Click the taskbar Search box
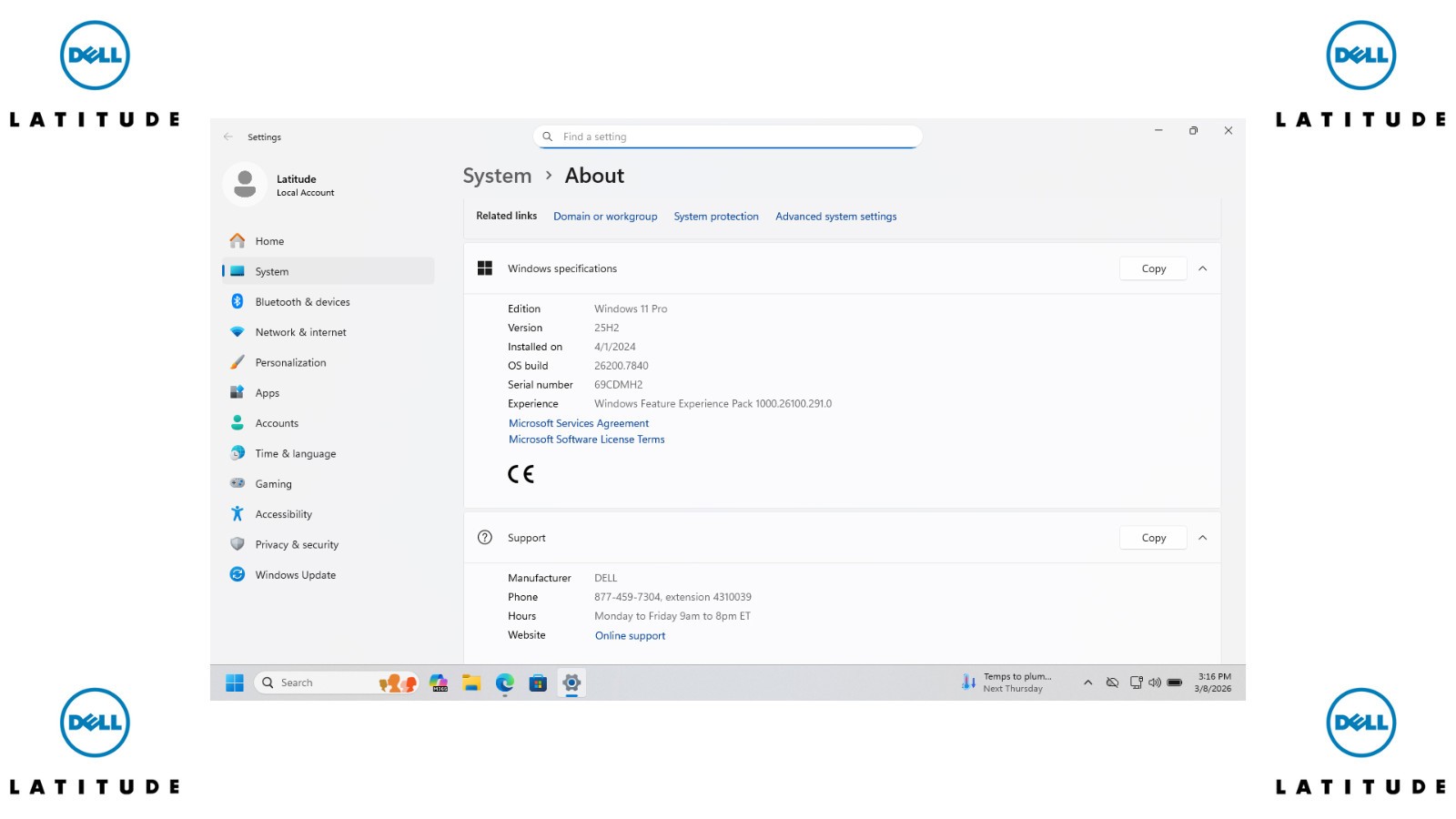1456x819 pixels. click(x=337, y=682)
